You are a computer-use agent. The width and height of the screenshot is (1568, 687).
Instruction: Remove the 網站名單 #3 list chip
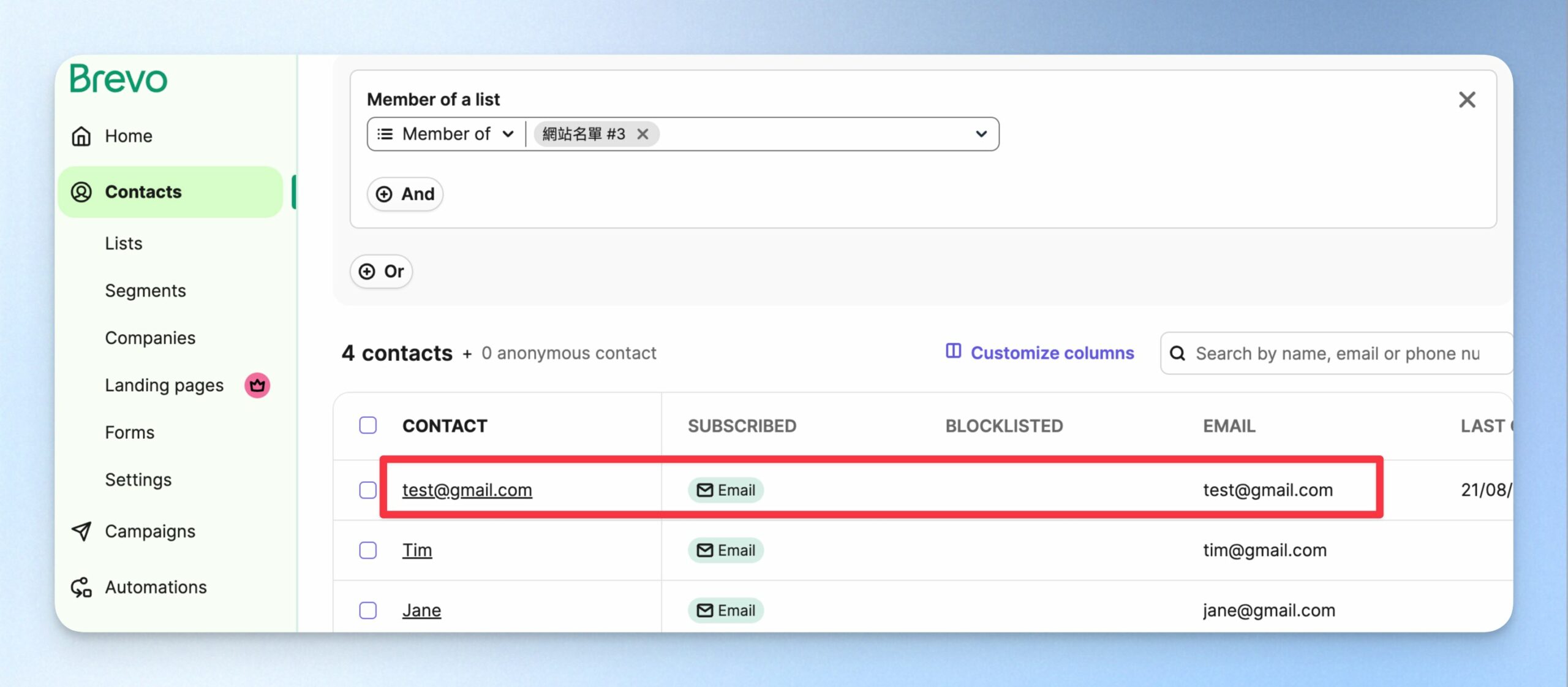point(643,134)
